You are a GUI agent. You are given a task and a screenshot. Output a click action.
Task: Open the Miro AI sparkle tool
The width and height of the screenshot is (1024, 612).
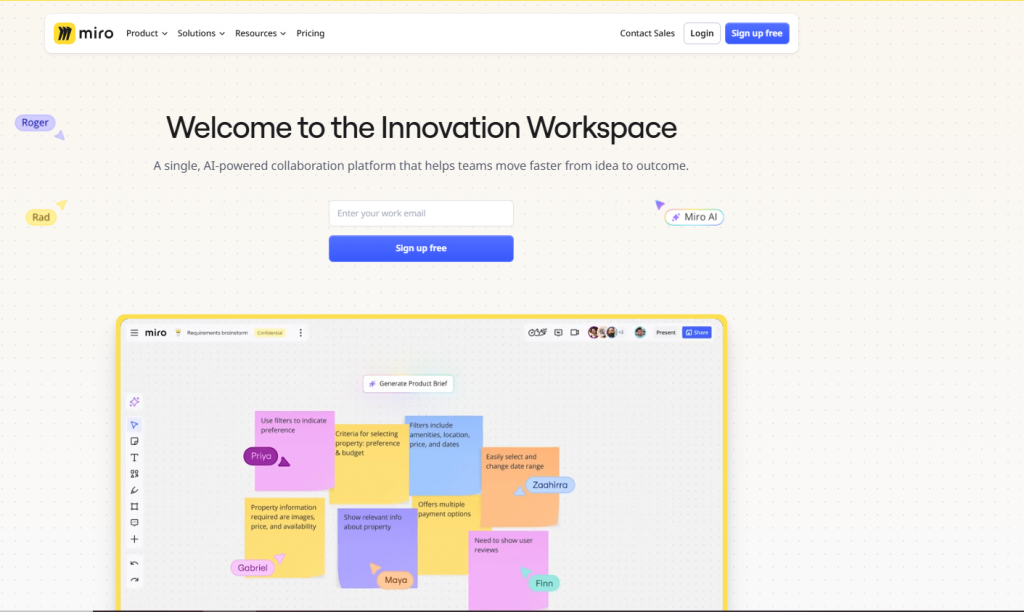(x=134, y=401)
